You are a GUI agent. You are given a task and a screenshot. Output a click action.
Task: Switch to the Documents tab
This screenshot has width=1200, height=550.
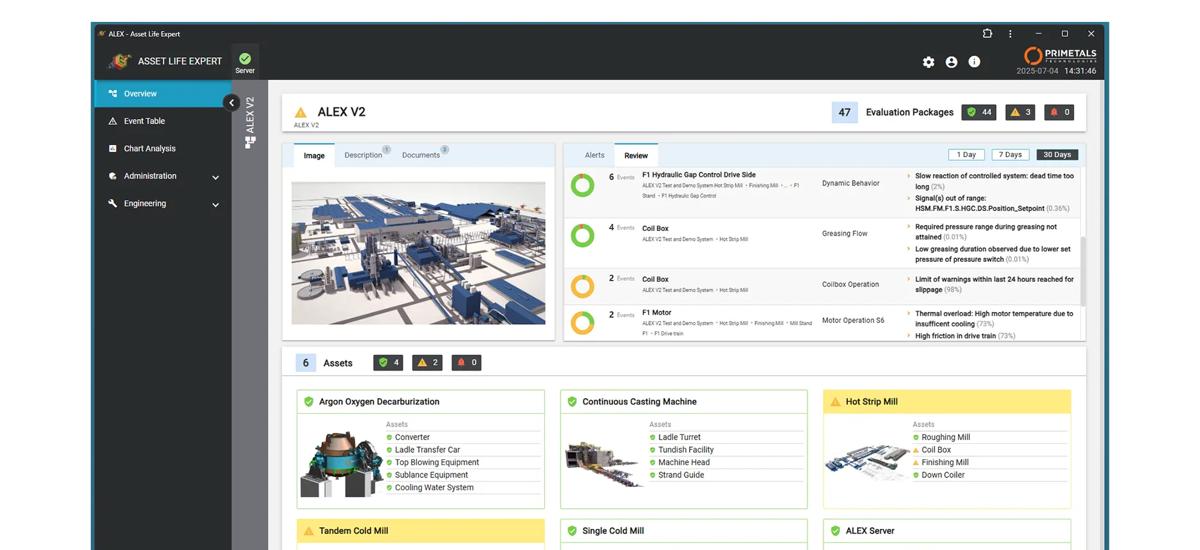click(420, 155)
